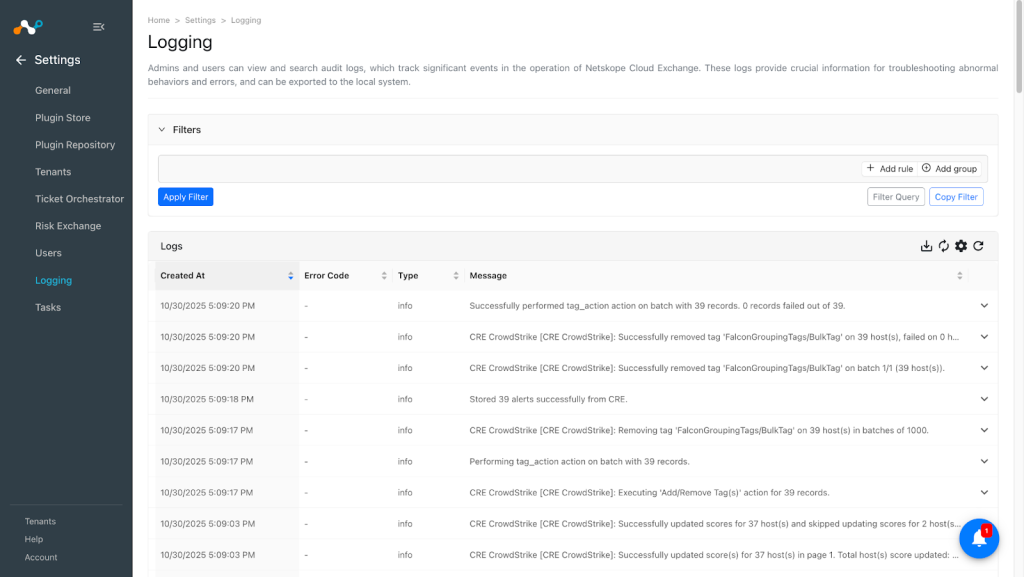
Task: Click Apply Filter button
Action: coord(185,196)
